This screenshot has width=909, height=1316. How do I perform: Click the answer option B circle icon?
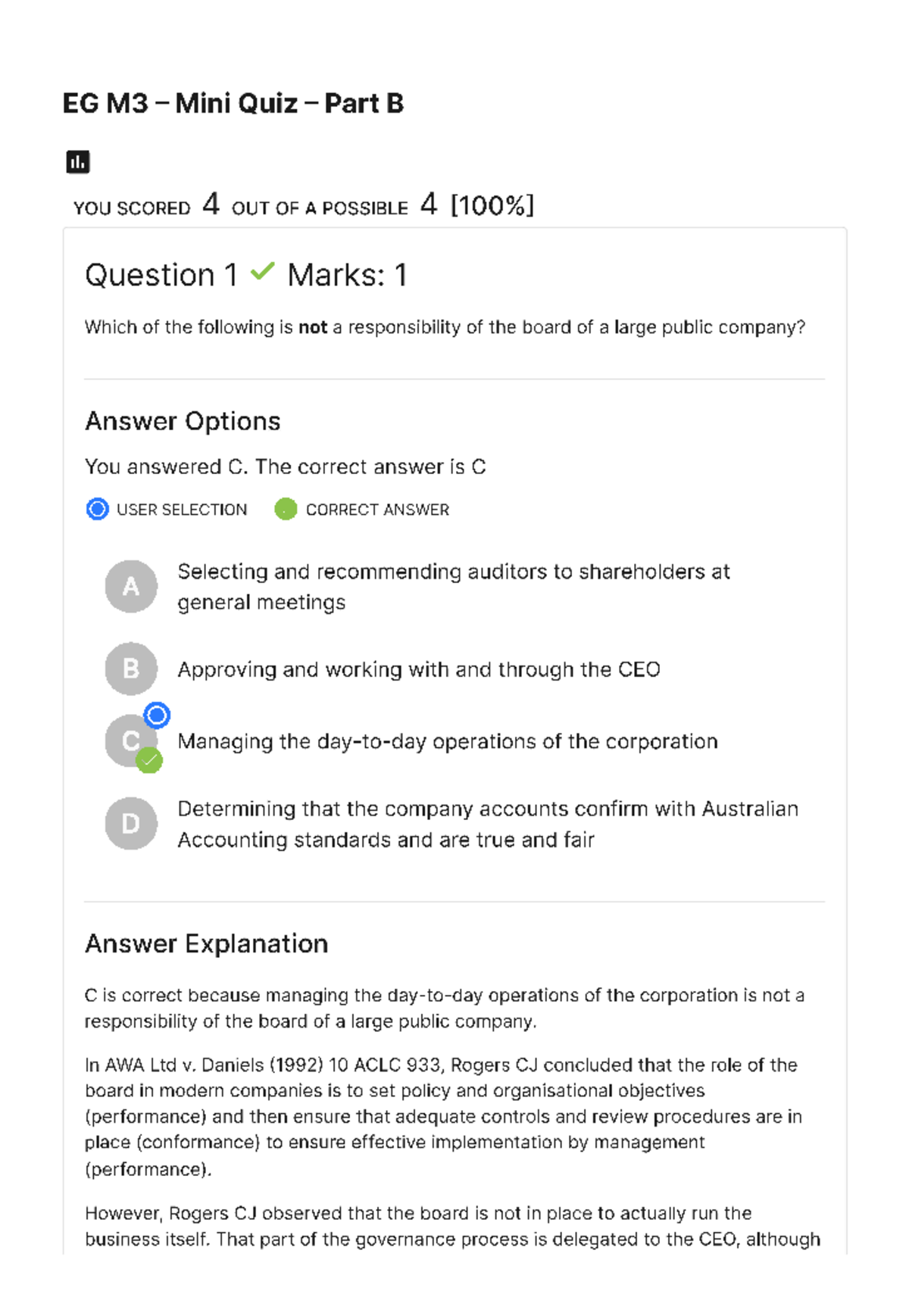(x=130, y=669)
